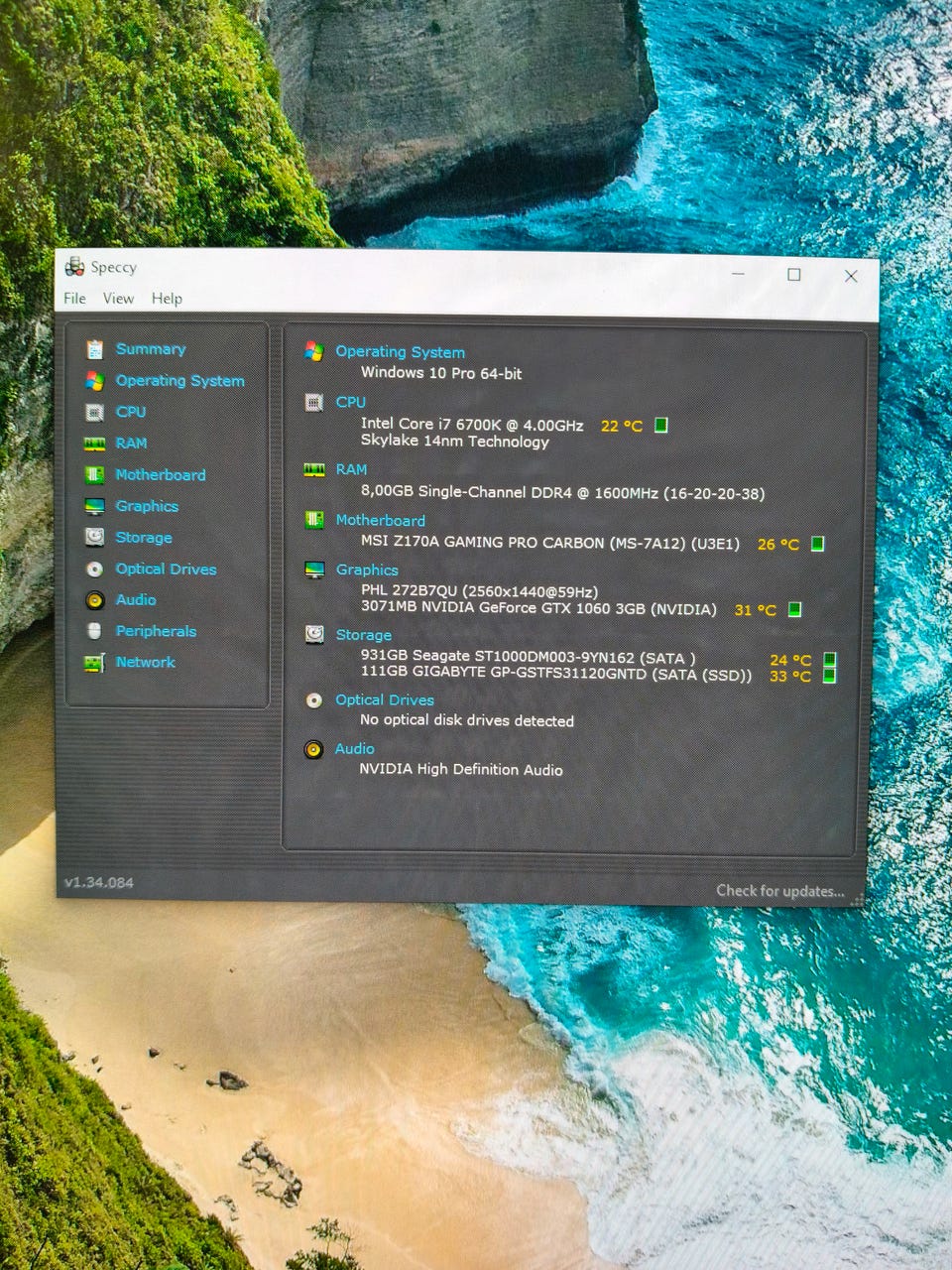Click the Optical Drives disc icon in sidebar
This screenshot has width=952, height=1270.
coord(95,569)
